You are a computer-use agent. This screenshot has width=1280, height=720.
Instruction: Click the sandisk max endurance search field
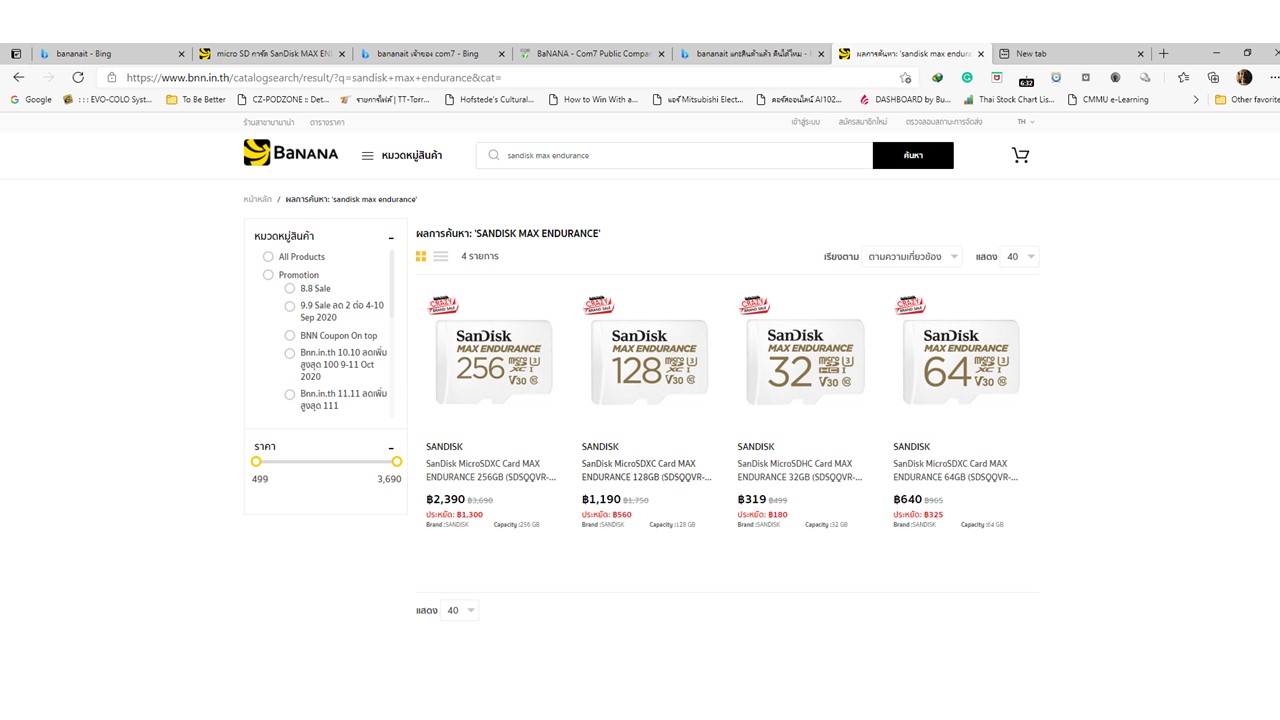point(674,155)
